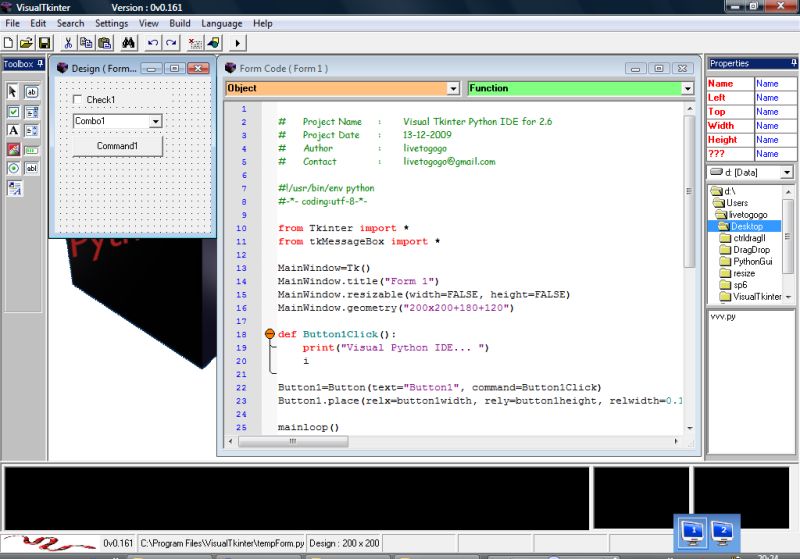
Task: Click the red-X grid toolbar icon
Action: pyautogui.click(x=195, y=43)
